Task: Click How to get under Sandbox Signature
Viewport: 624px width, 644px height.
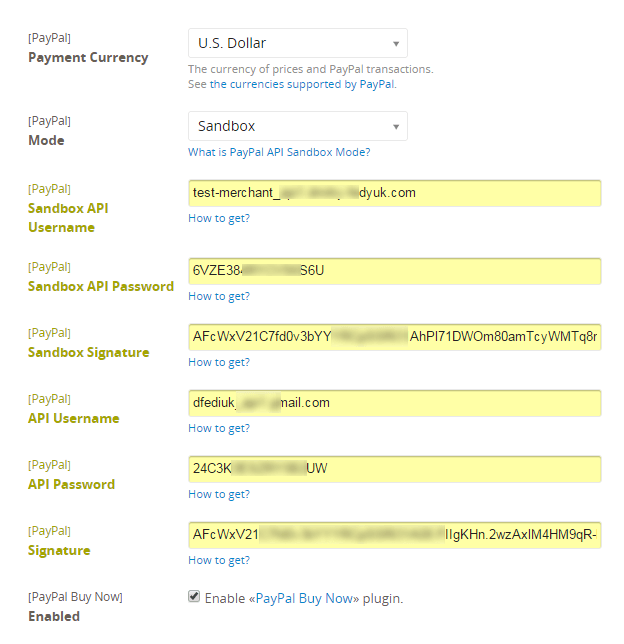Action: 219,362
